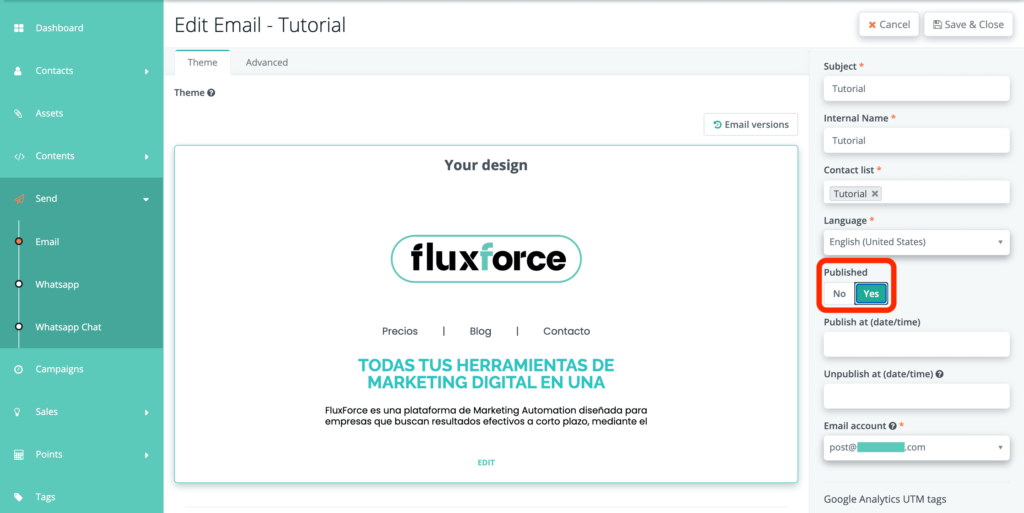Expand the Contacts menu arrow
Viewport: 1024px width, 513px height.
tap(146, 71)
